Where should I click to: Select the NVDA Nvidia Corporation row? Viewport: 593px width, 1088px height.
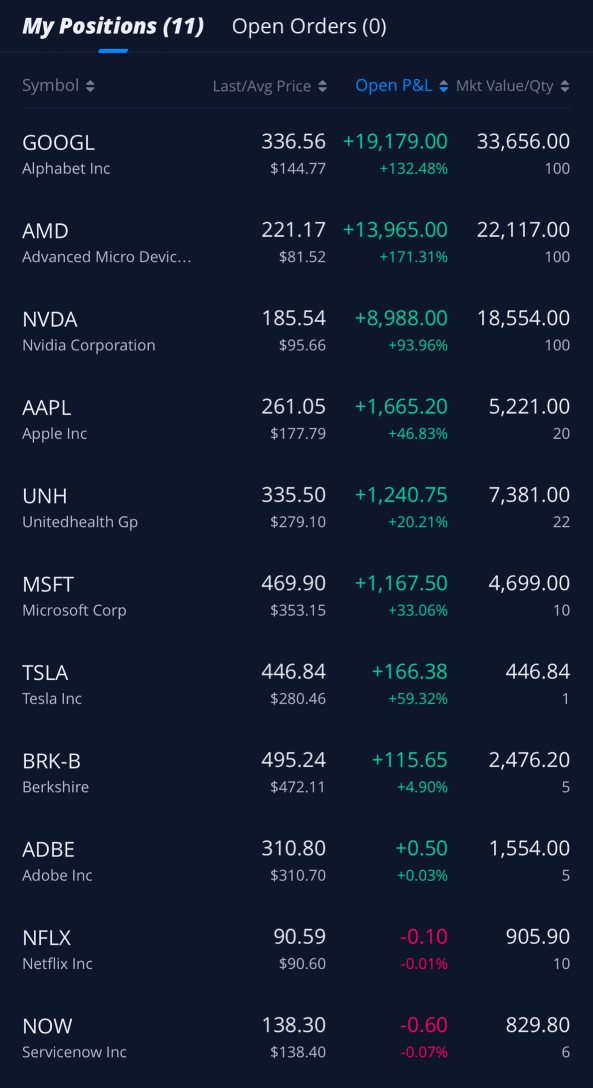click(296, 331)
